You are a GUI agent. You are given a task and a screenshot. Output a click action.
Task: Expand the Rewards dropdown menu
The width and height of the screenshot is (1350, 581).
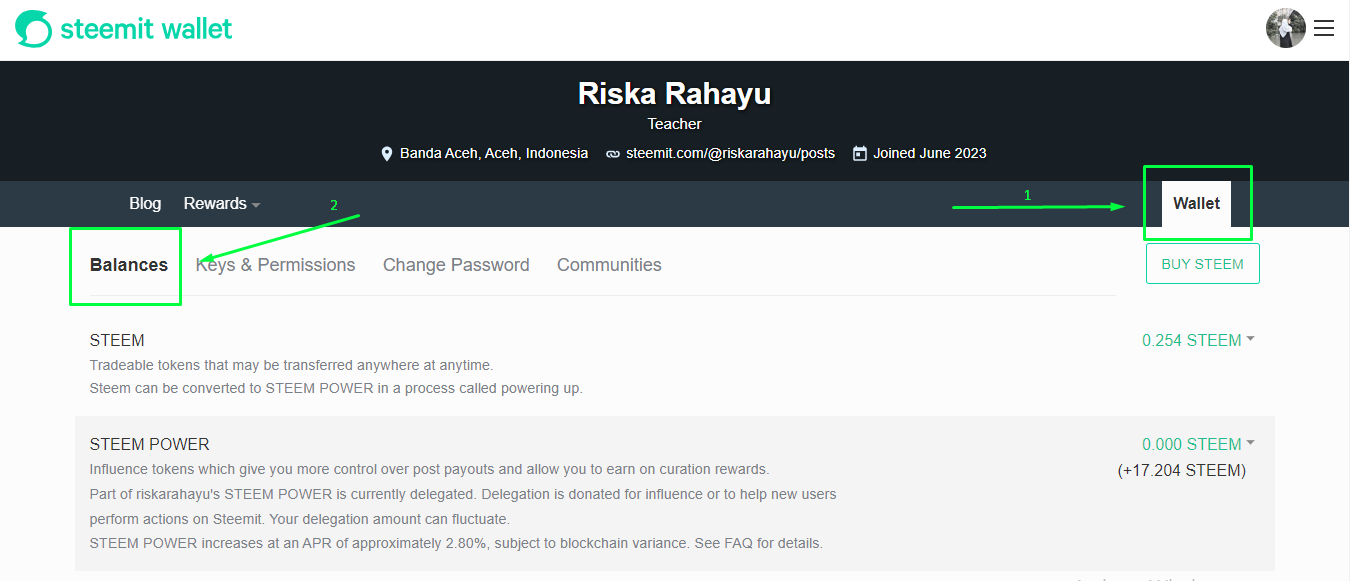pos(222,204)
